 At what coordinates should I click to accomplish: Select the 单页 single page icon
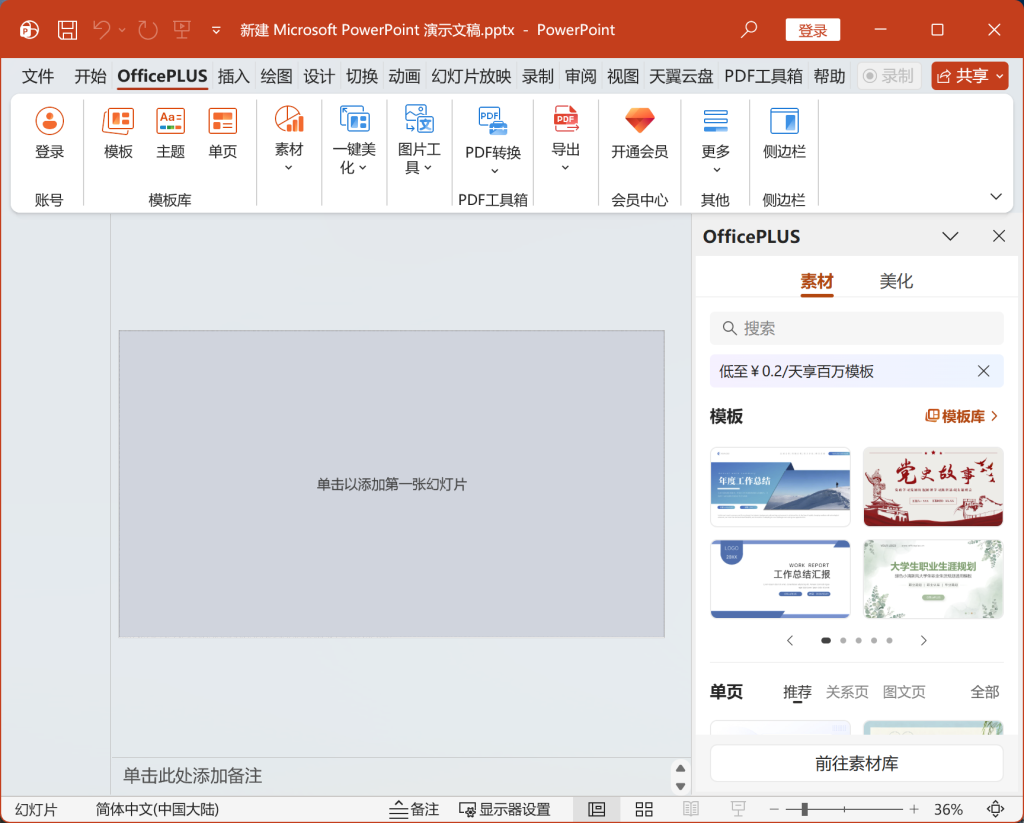(223, 122)
